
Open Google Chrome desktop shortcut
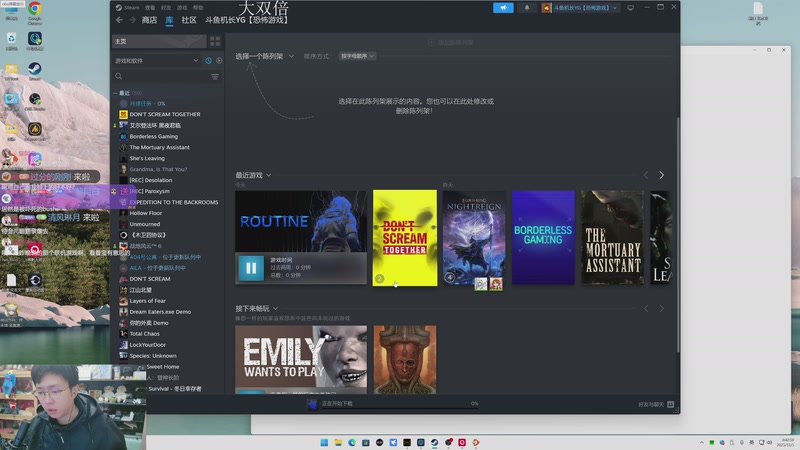click(x=35, y=13)
